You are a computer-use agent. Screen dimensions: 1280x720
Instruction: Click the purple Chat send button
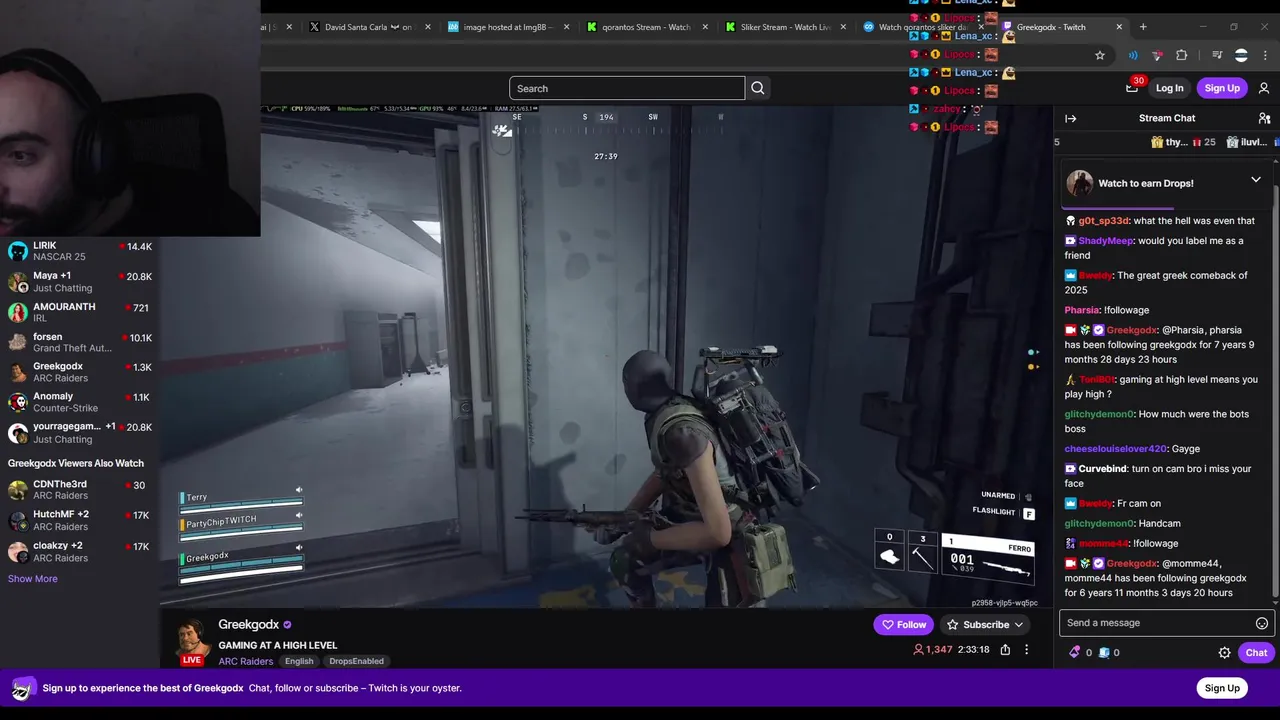1256,653
